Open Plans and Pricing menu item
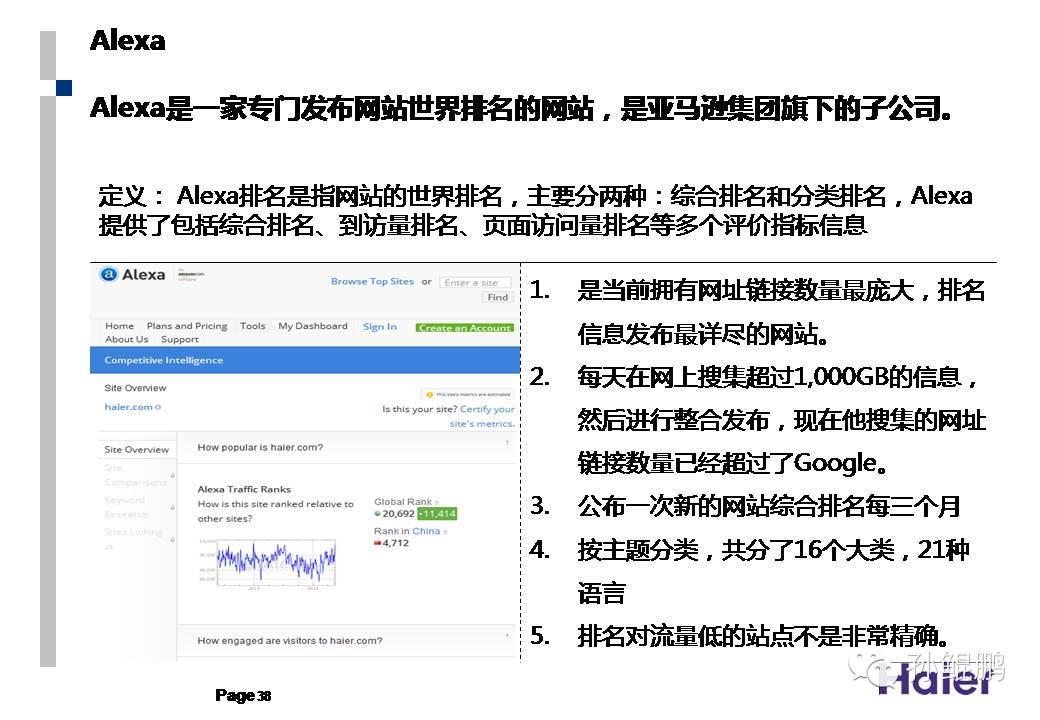The width and height of the screenshot is (1040, 720). pyautogui.click(x=187, y=326)
